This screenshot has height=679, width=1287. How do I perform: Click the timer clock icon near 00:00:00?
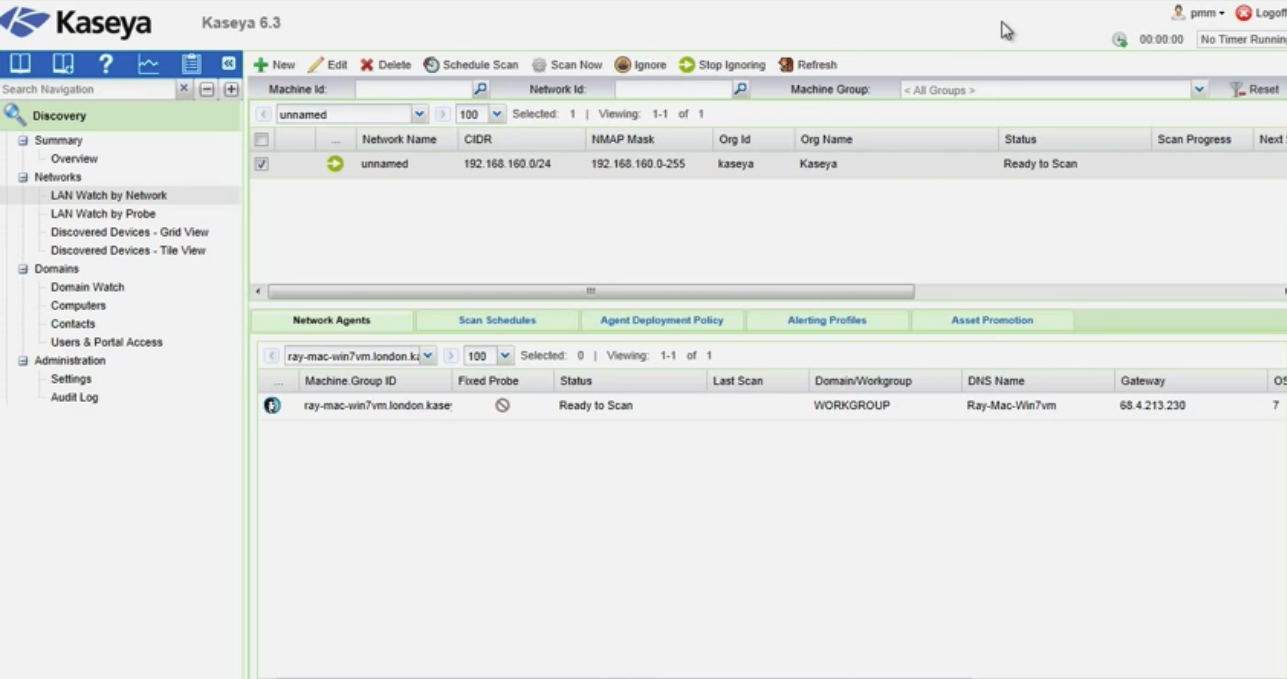[x=1120, y=40]
